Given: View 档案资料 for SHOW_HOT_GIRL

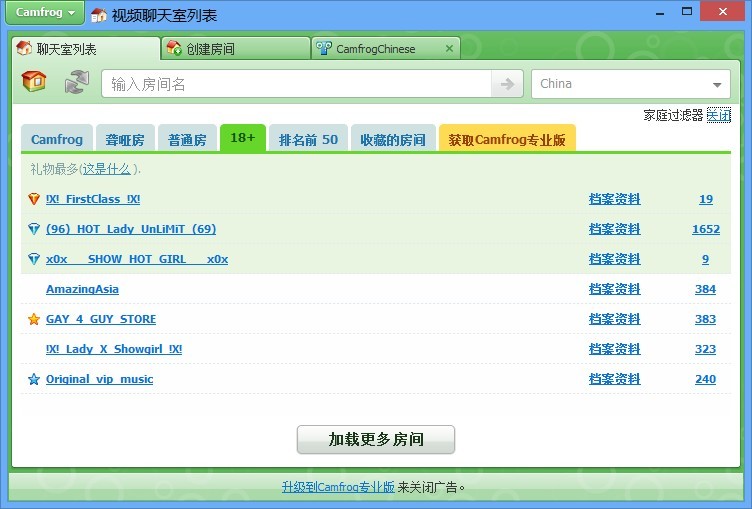Looking at the screenshot, I should tap(614, 259).
